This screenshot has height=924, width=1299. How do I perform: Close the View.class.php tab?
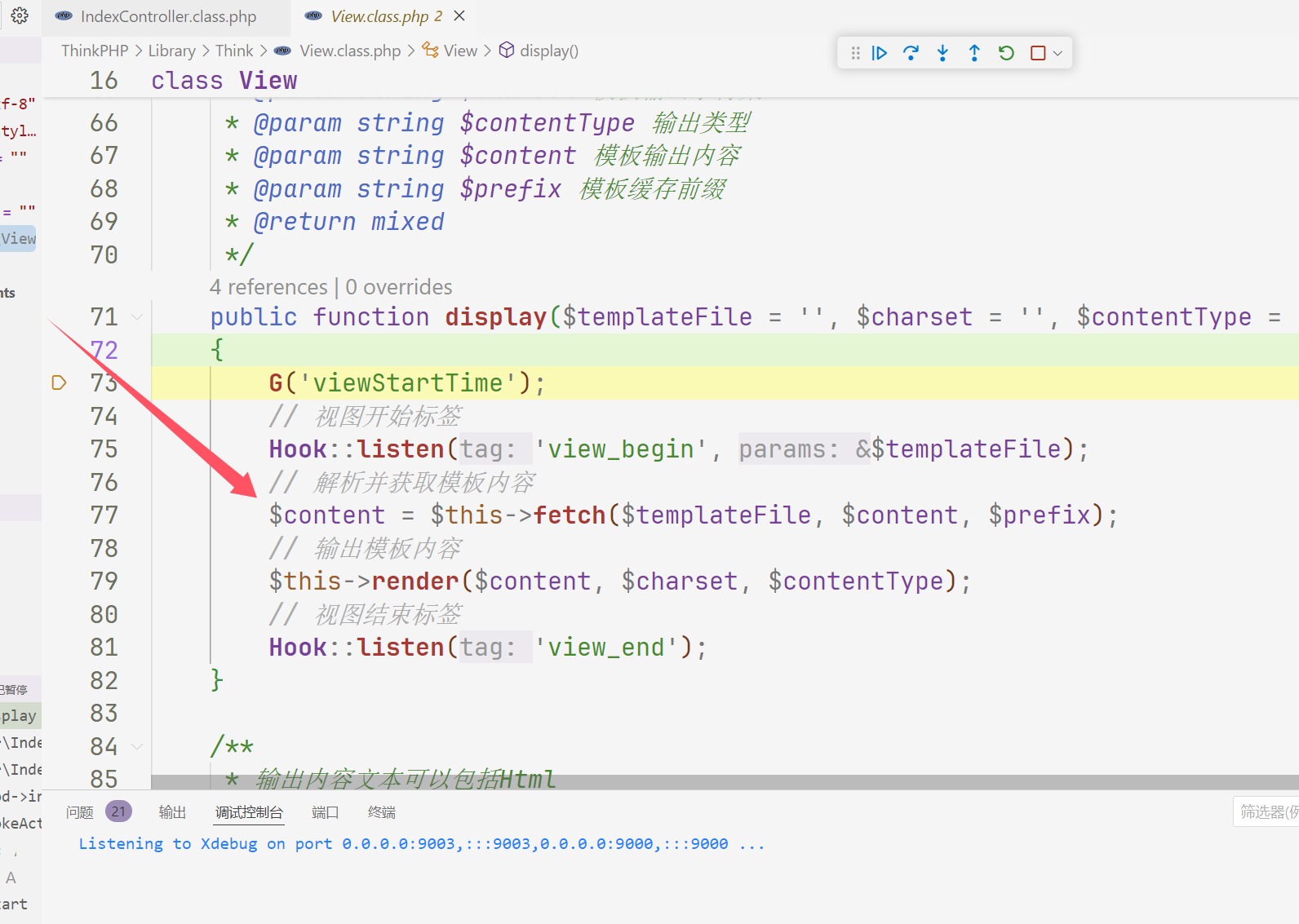tap(459, 16)
